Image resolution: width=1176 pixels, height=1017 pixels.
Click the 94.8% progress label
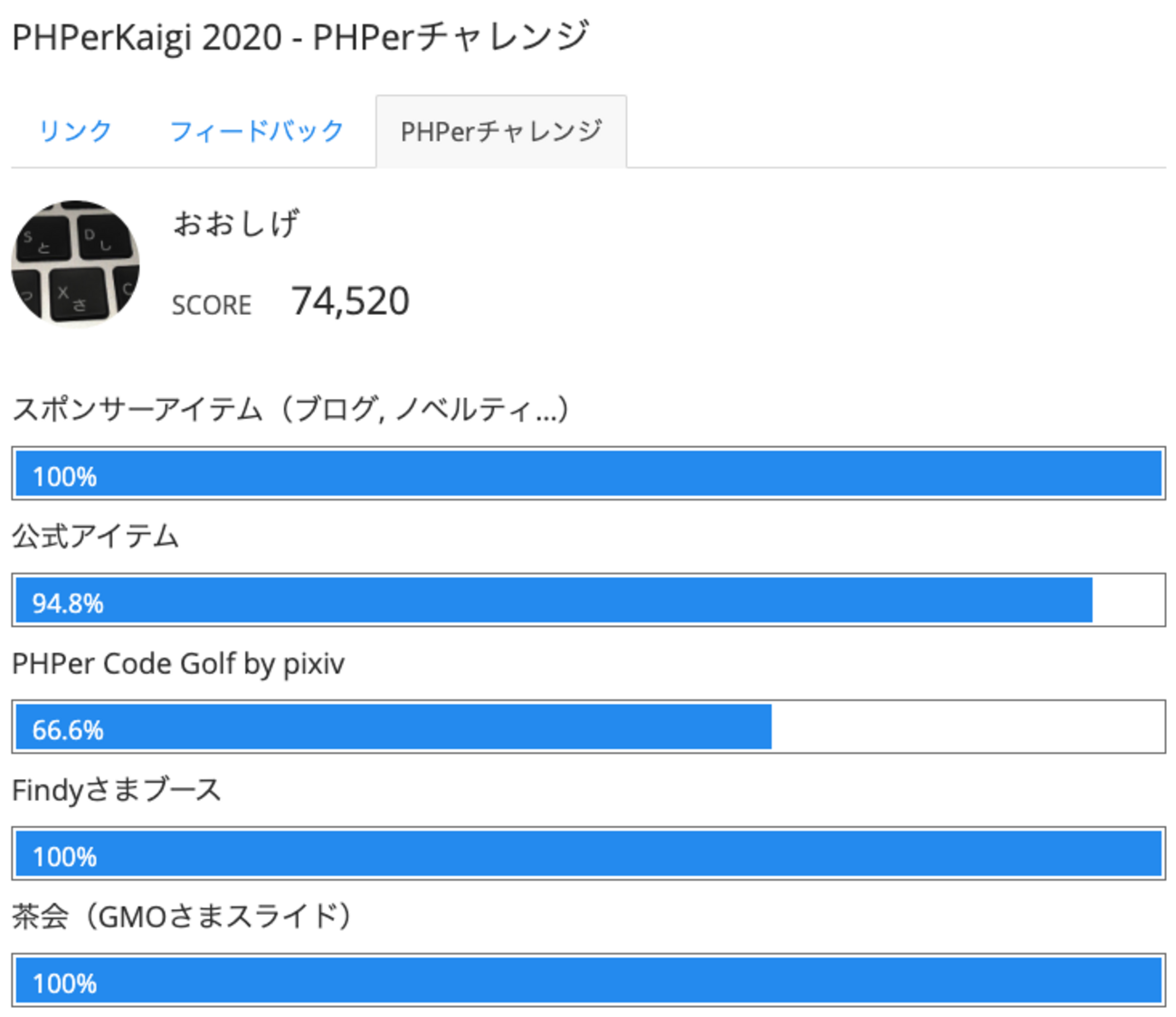(68, 604)
